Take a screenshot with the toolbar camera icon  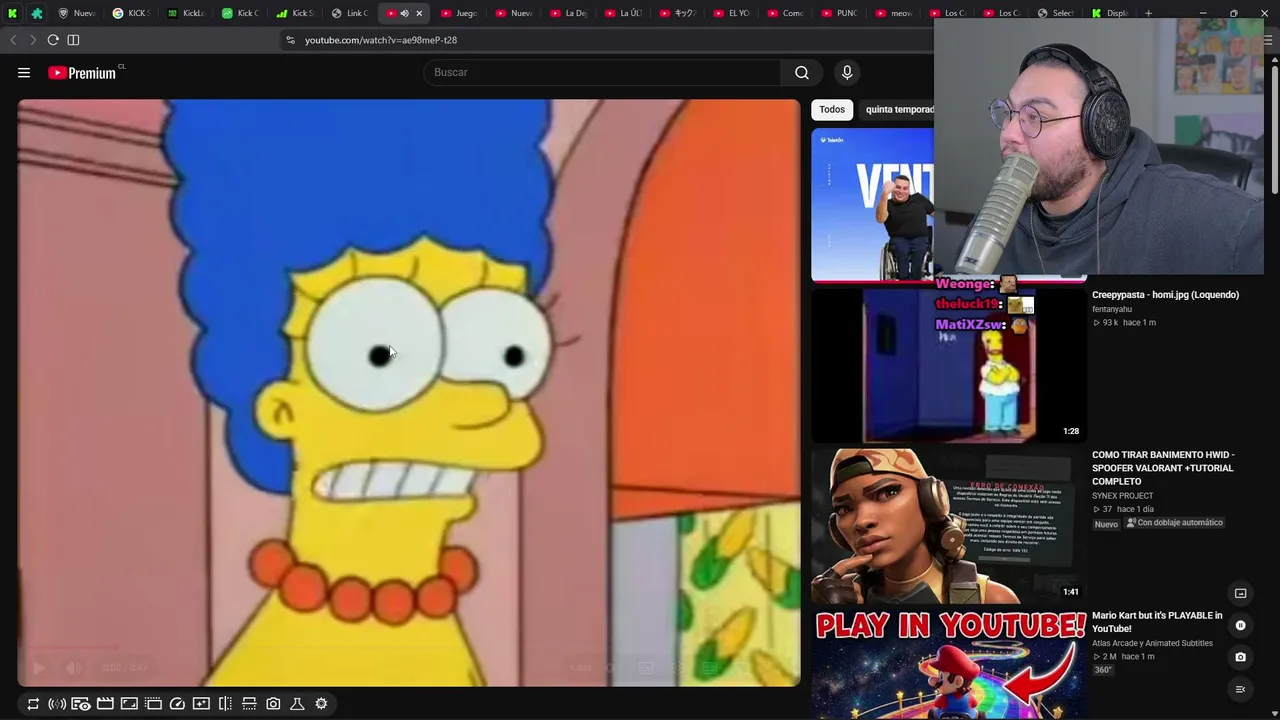(x=273, y=704)
